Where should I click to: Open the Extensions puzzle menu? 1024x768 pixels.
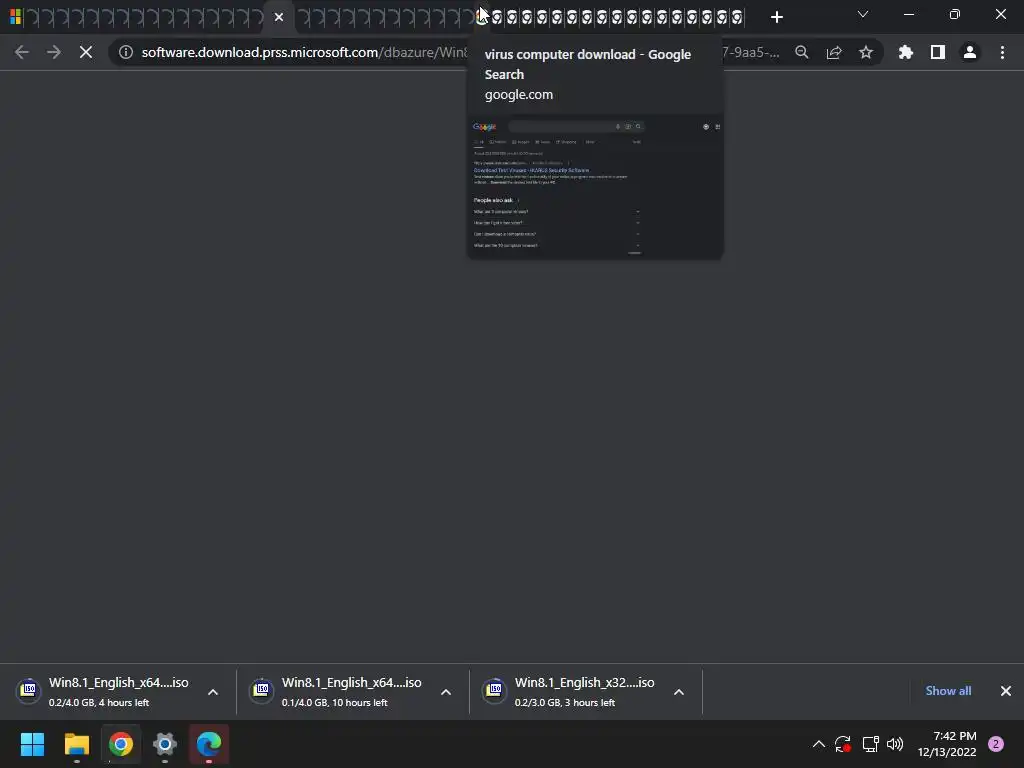click(x=905, y=52)
